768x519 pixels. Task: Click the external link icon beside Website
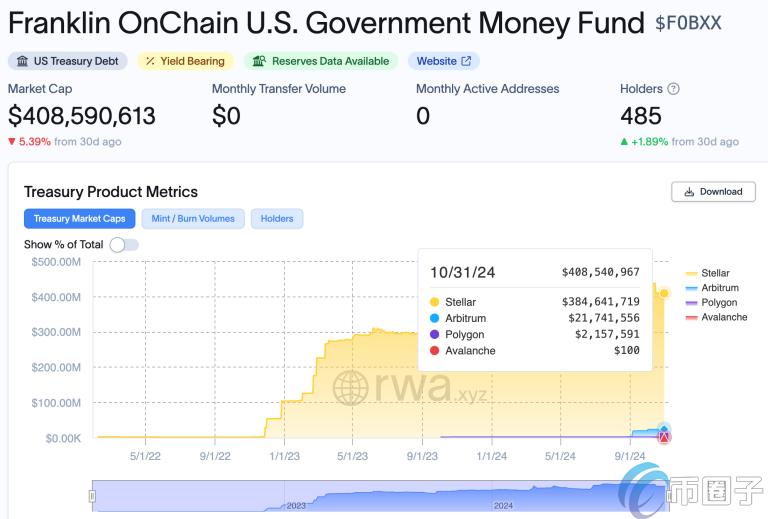pos(466,61)
